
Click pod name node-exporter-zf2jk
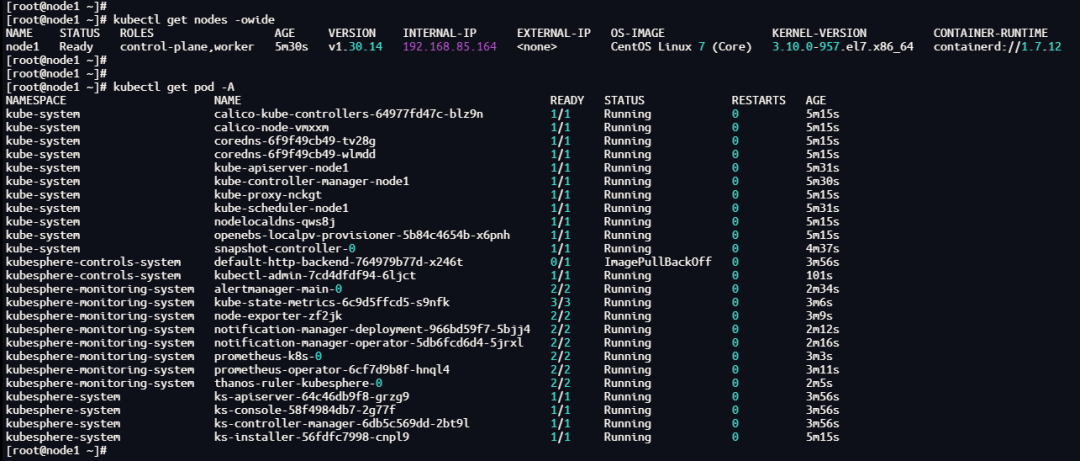tap(278, 316)
